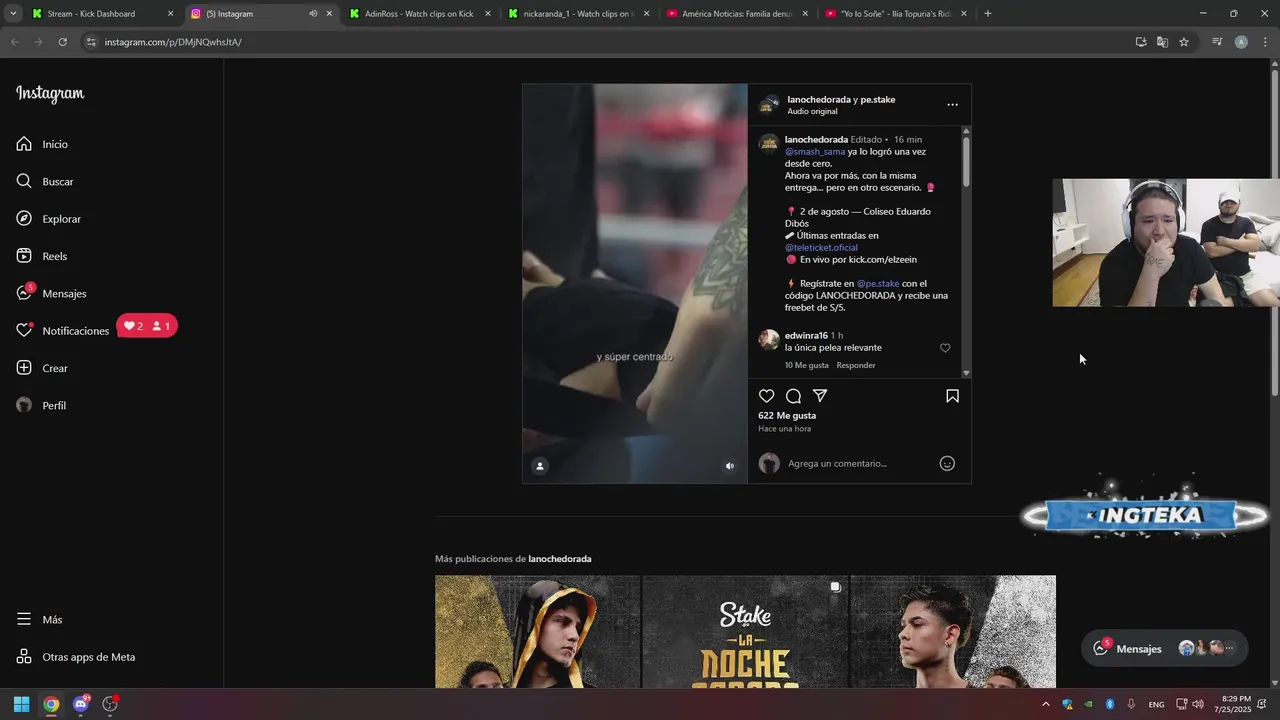Click Crear to make a new post
This screenshot has width=1280, height=720.
coord(42,368)
